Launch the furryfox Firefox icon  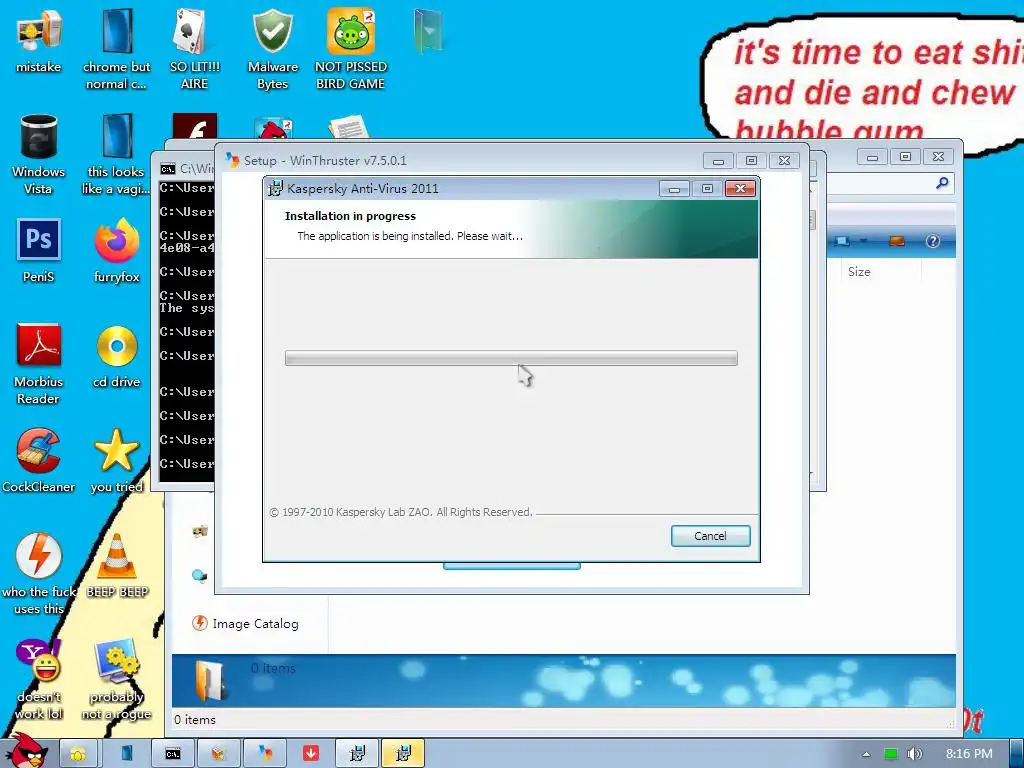(x=116, y=251)
